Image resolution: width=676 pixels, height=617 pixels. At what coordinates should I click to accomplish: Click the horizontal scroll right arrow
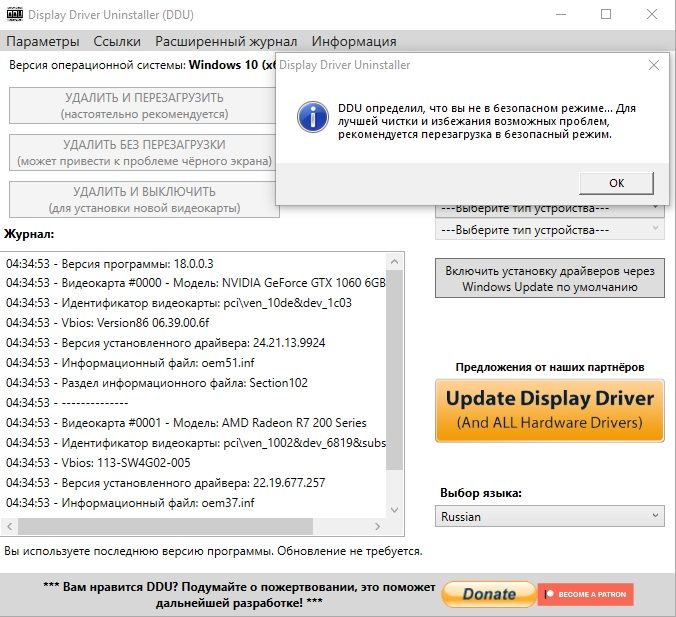point(377,526)
